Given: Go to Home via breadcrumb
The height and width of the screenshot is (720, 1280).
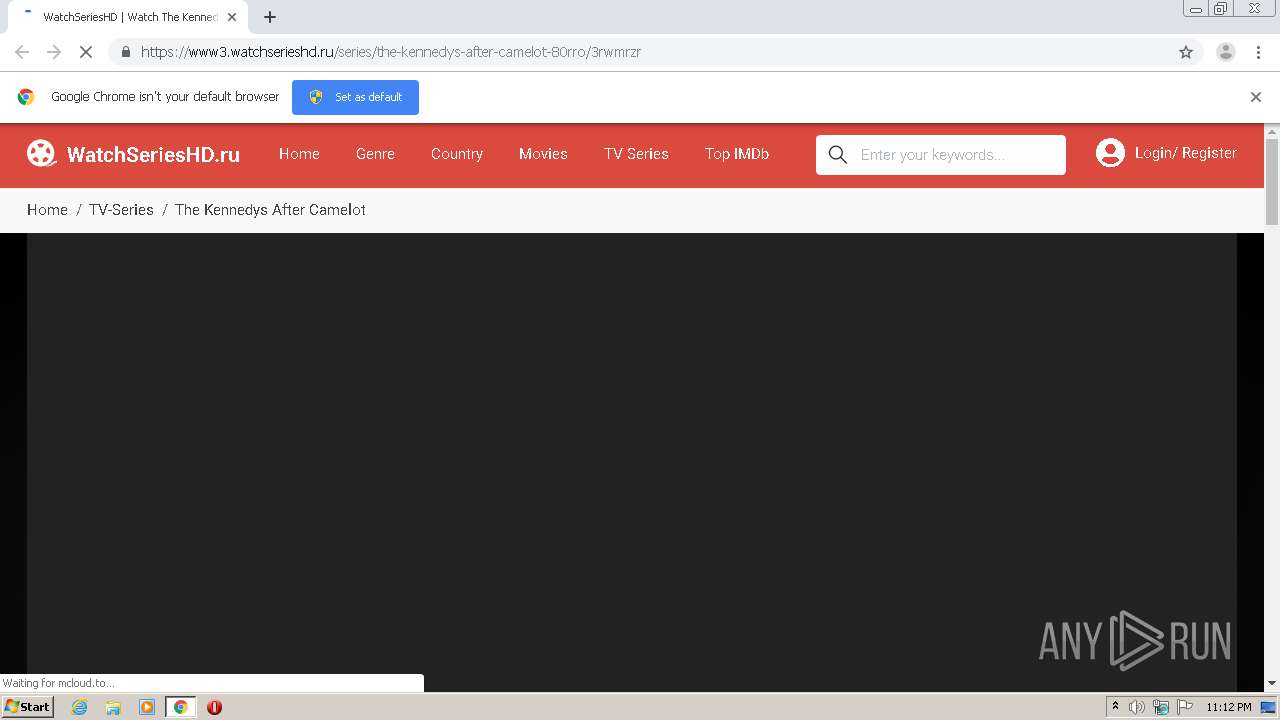Looking at the screenshot, I should (x=47, y=210).
